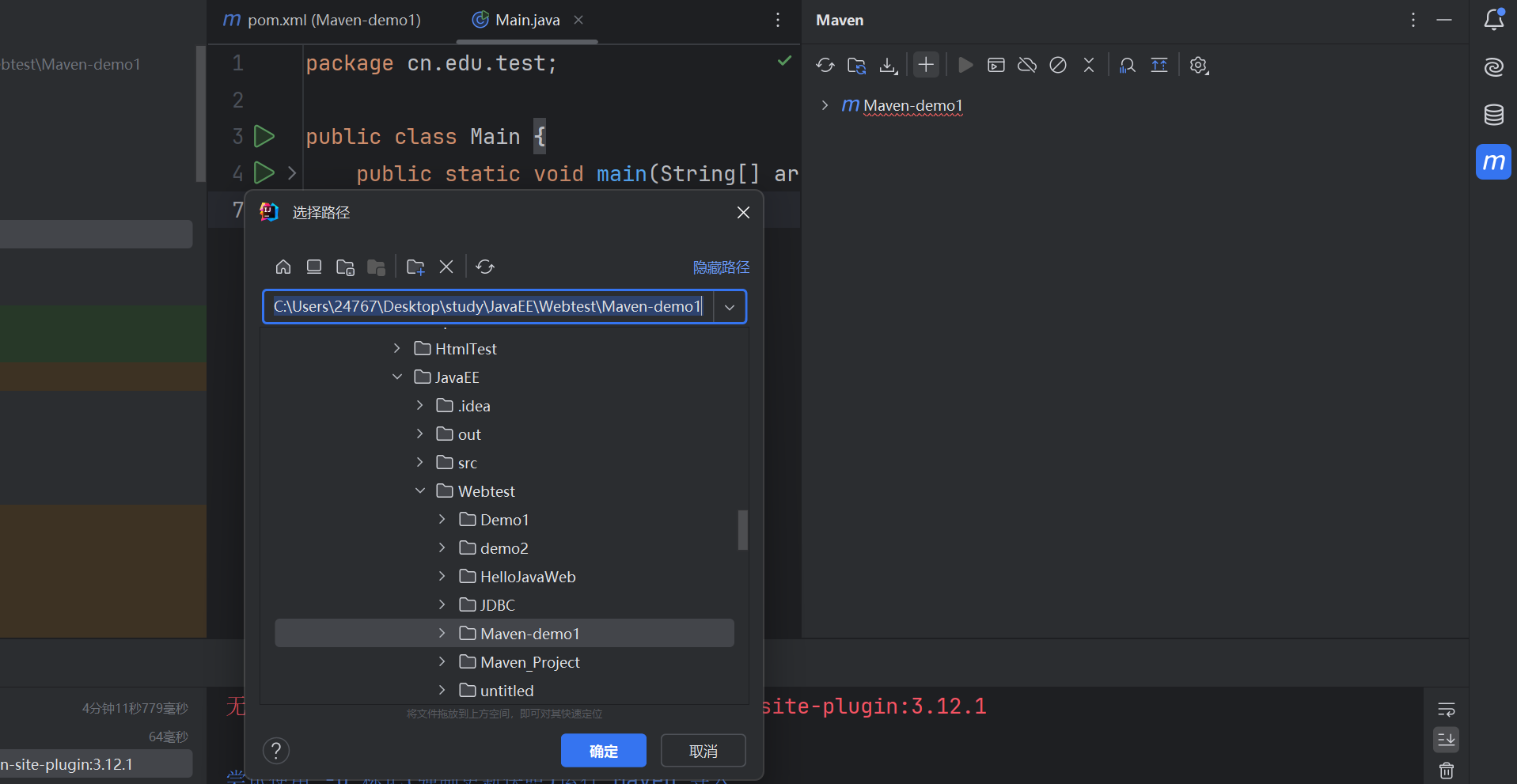Switch to pom.xml (Maven-demo1) tab

point(323,20)
